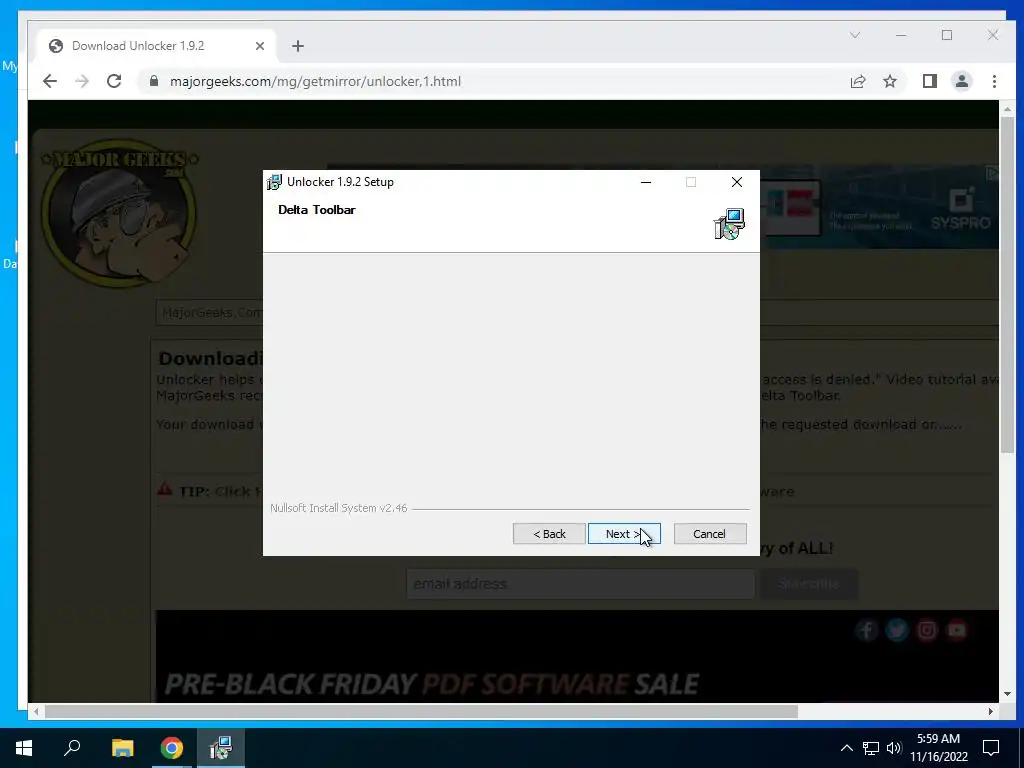Open volume control tray icon

click(894, 748)
